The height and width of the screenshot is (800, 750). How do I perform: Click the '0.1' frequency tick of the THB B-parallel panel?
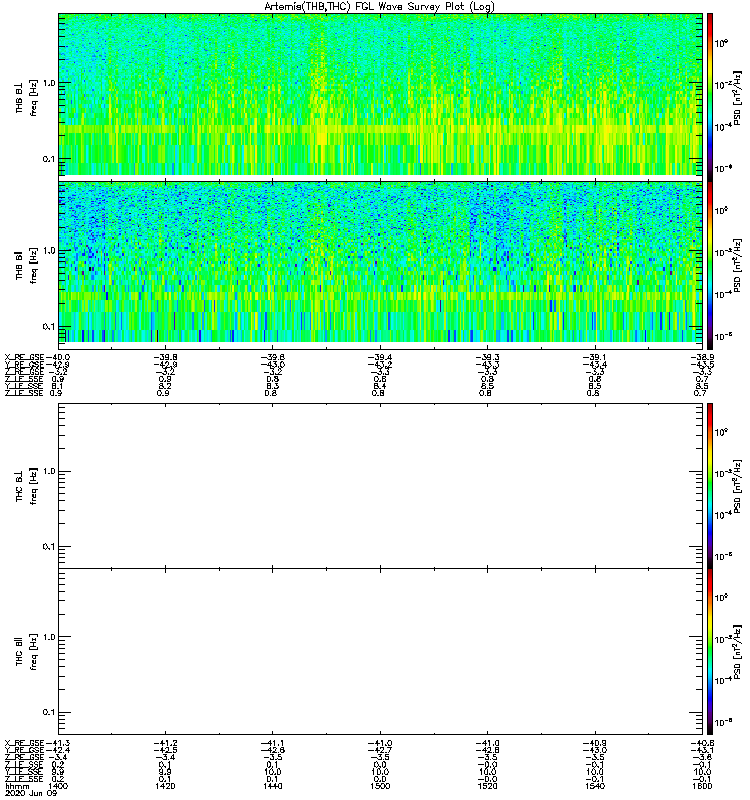tap(49, 327)
